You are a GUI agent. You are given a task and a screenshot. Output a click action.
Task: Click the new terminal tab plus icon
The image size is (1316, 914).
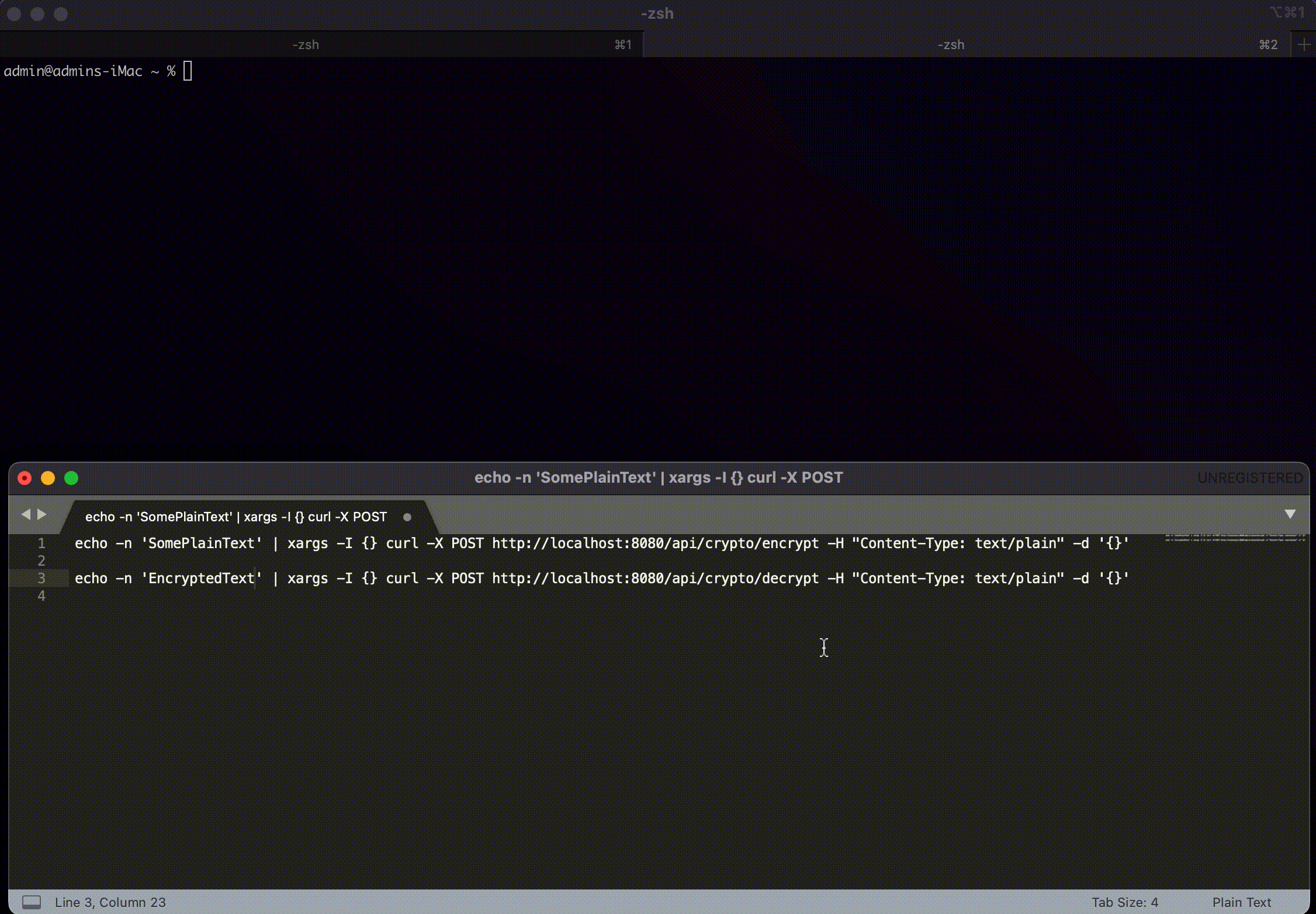point(1304,44)
